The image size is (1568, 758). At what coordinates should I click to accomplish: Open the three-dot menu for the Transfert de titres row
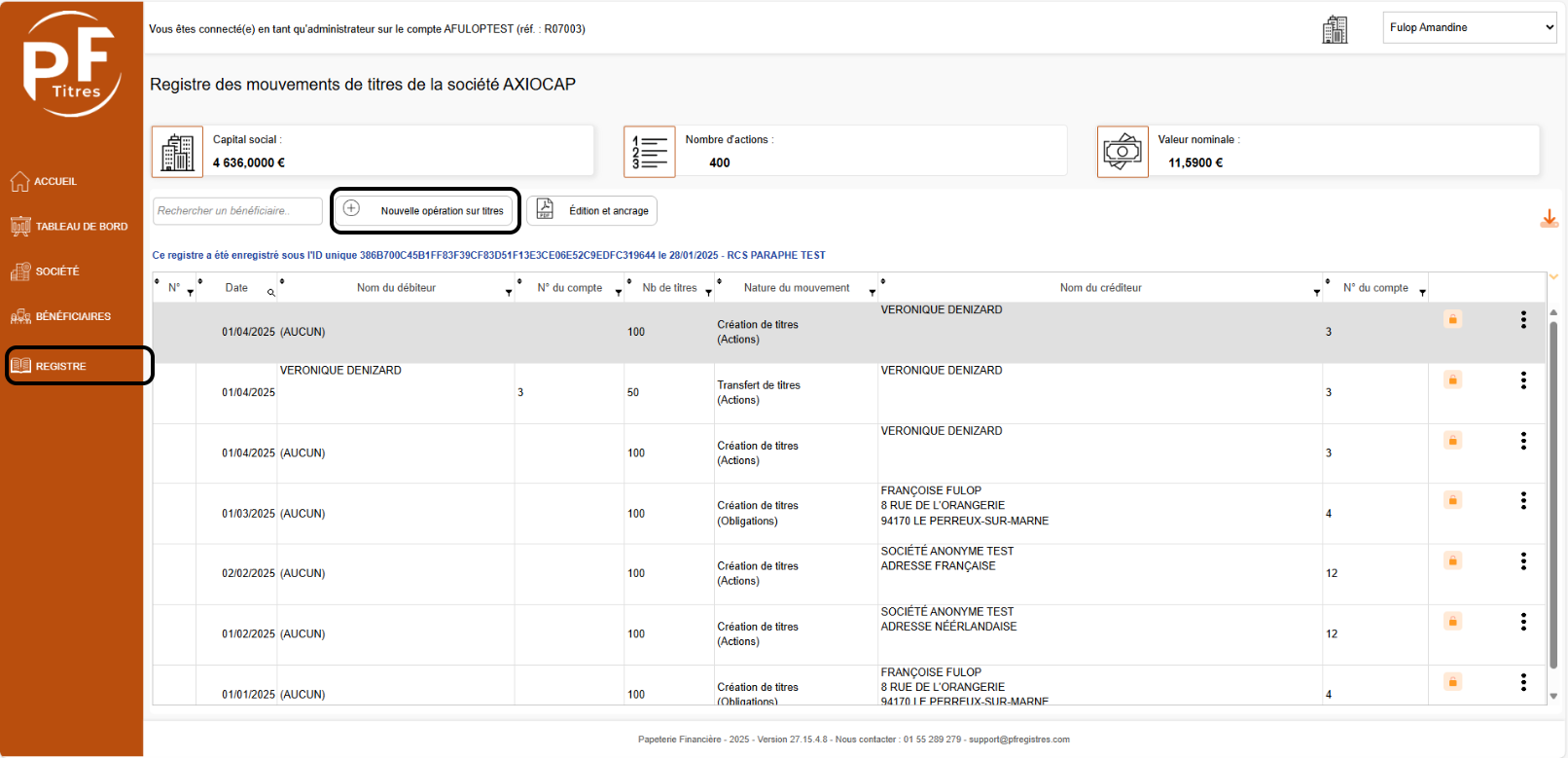(1523, 380)
